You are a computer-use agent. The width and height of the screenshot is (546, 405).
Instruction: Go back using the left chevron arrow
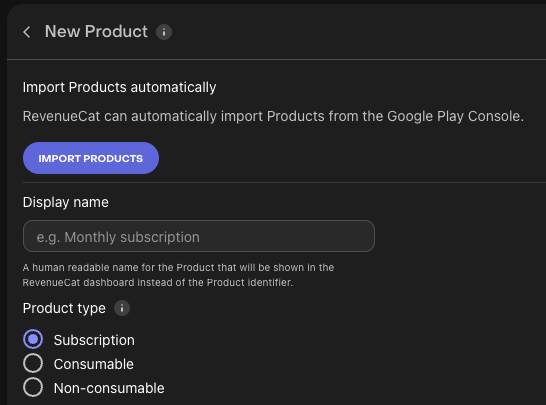click(x=27, y=32)
